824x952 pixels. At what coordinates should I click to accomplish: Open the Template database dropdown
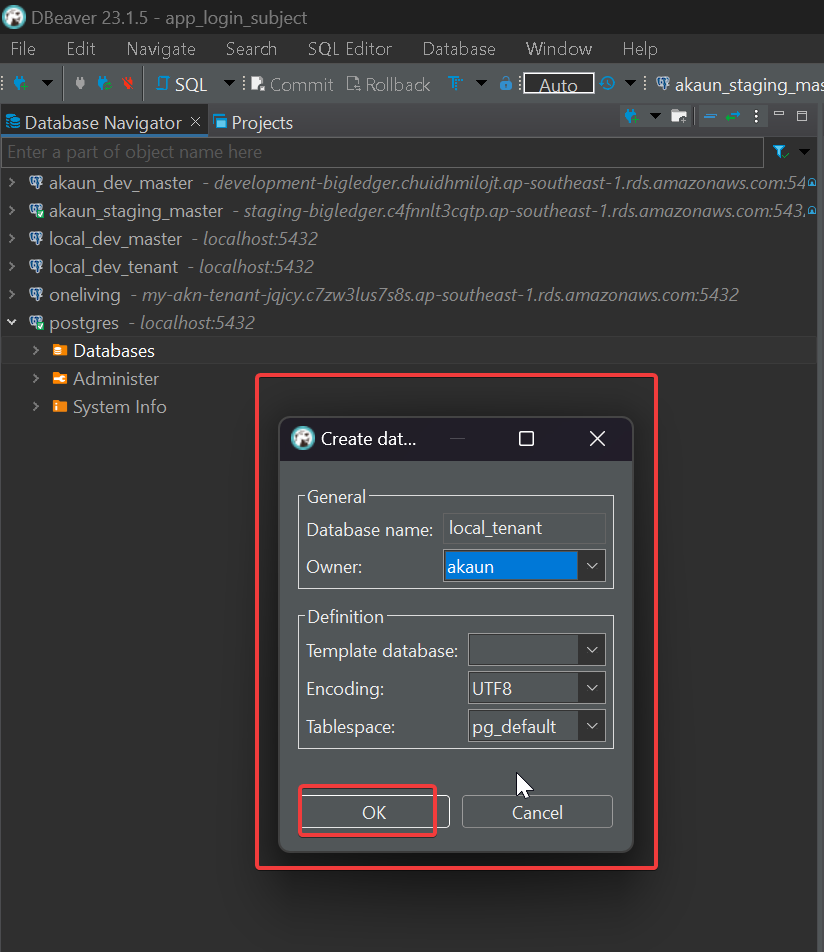tap(592, 650)
